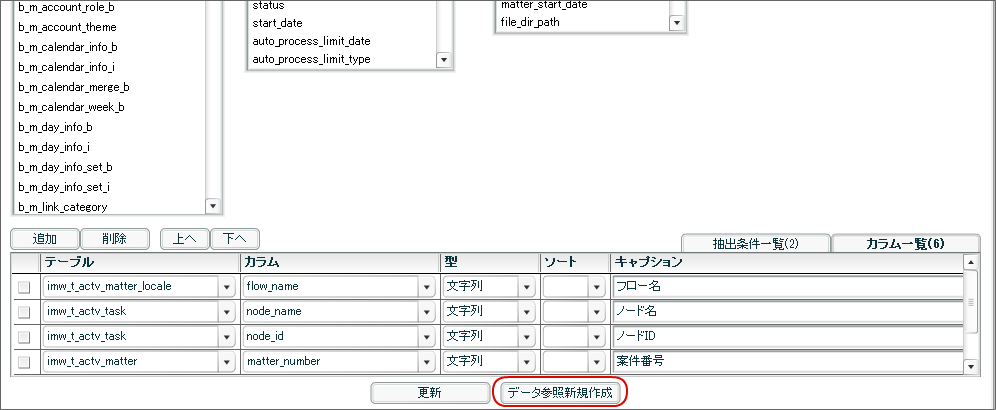The height and width of the screenshot is (410, 996).
Task: Click the 型 column header
Action: [x=490, y=262]
